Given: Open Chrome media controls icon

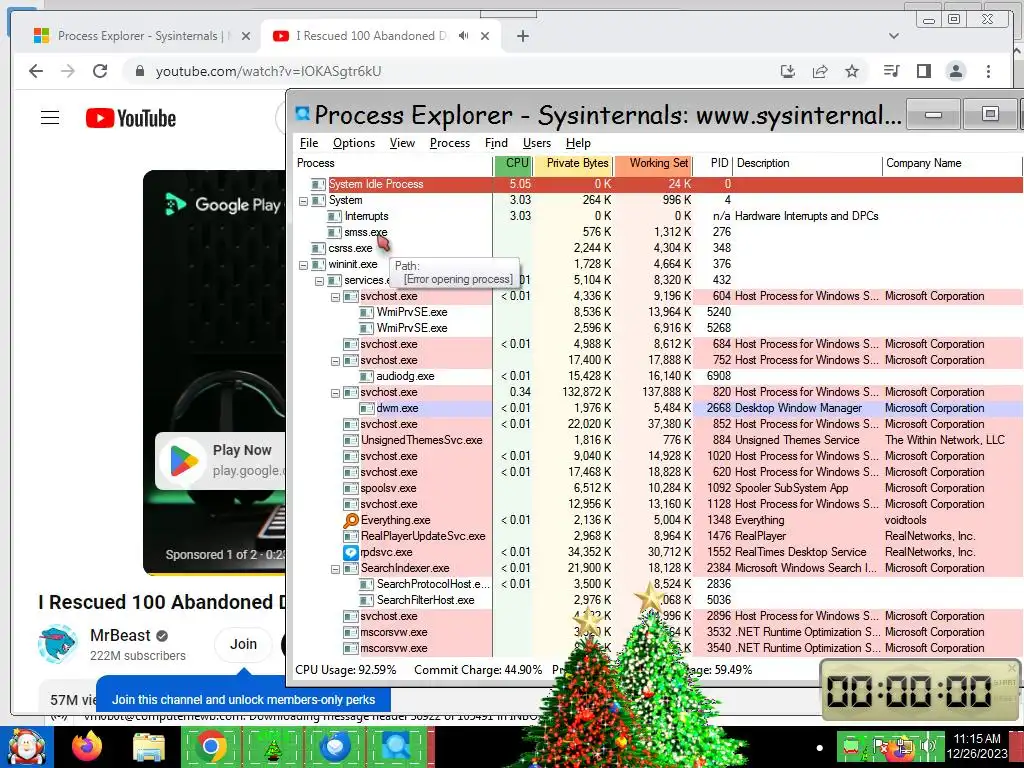Looking at the screenshot, I should coord(891,71).
